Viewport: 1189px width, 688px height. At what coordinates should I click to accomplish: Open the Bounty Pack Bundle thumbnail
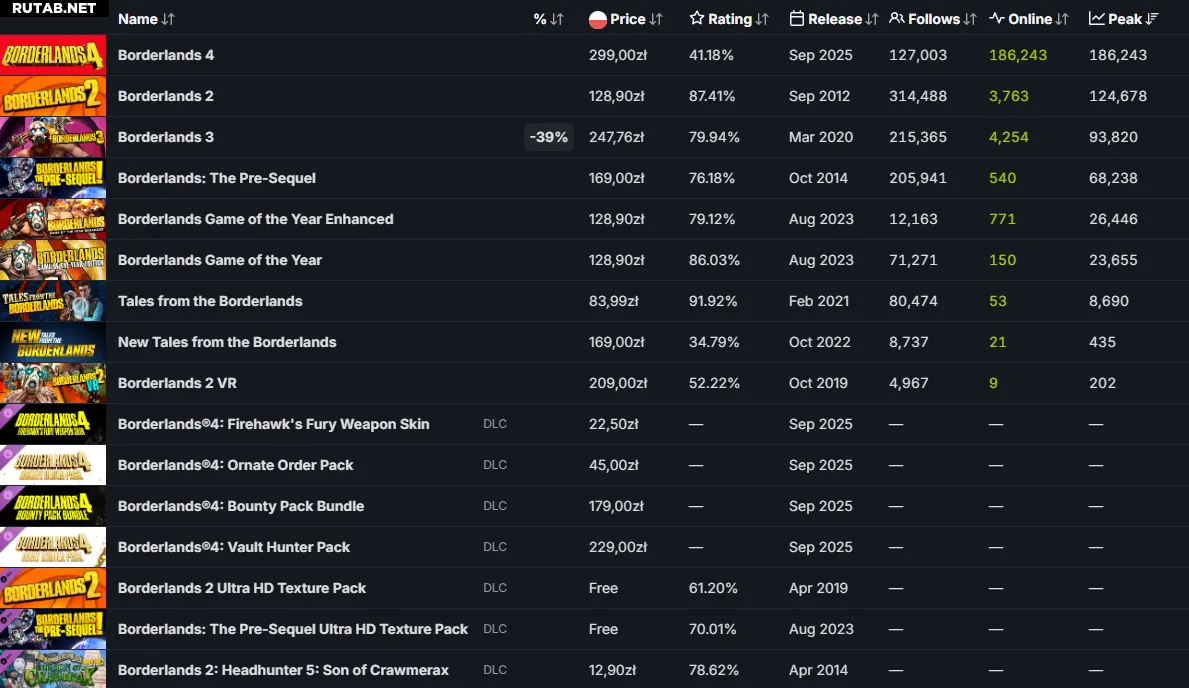click(x=53, y=505)
